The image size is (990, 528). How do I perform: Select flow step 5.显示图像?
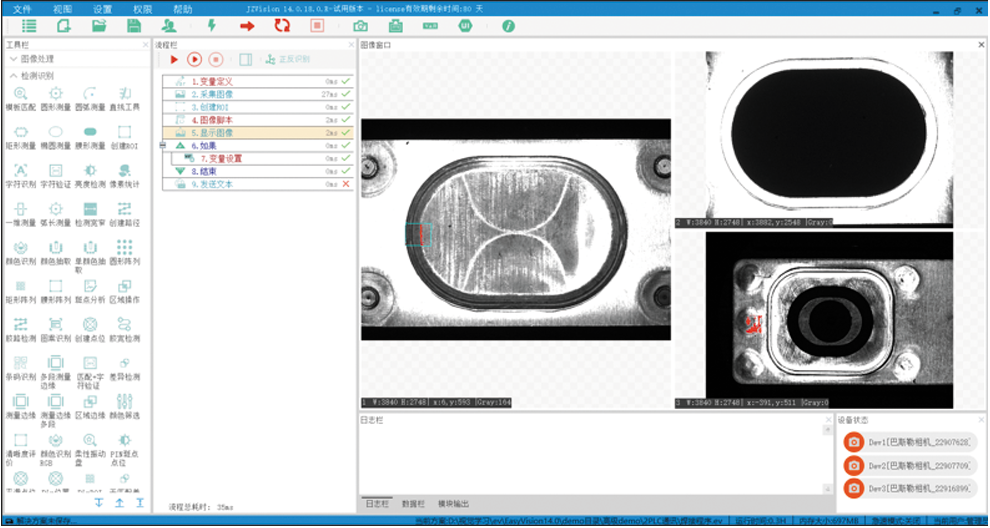(258, 133)
